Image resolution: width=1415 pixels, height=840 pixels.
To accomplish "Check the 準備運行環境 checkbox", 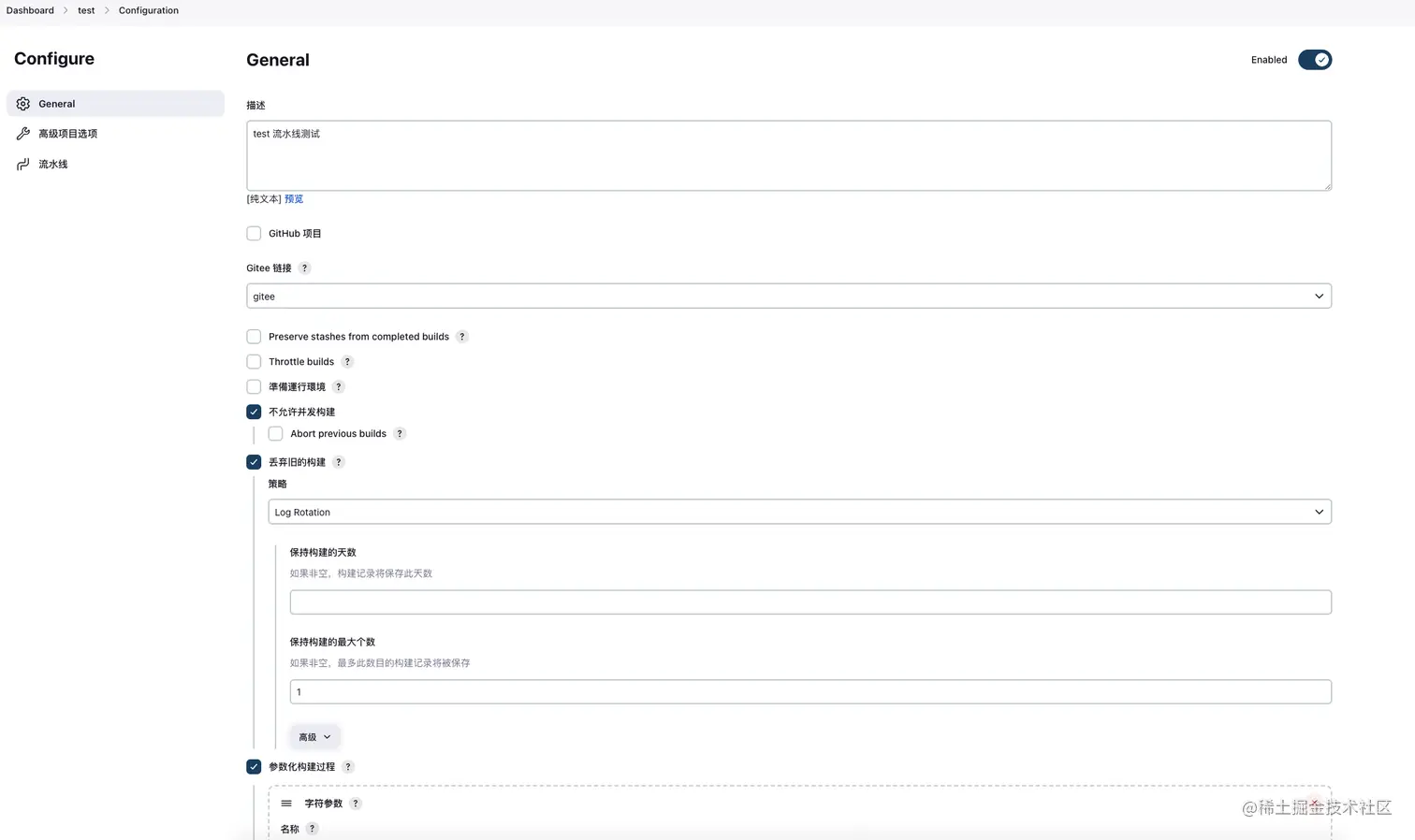I will pos(254,387).
